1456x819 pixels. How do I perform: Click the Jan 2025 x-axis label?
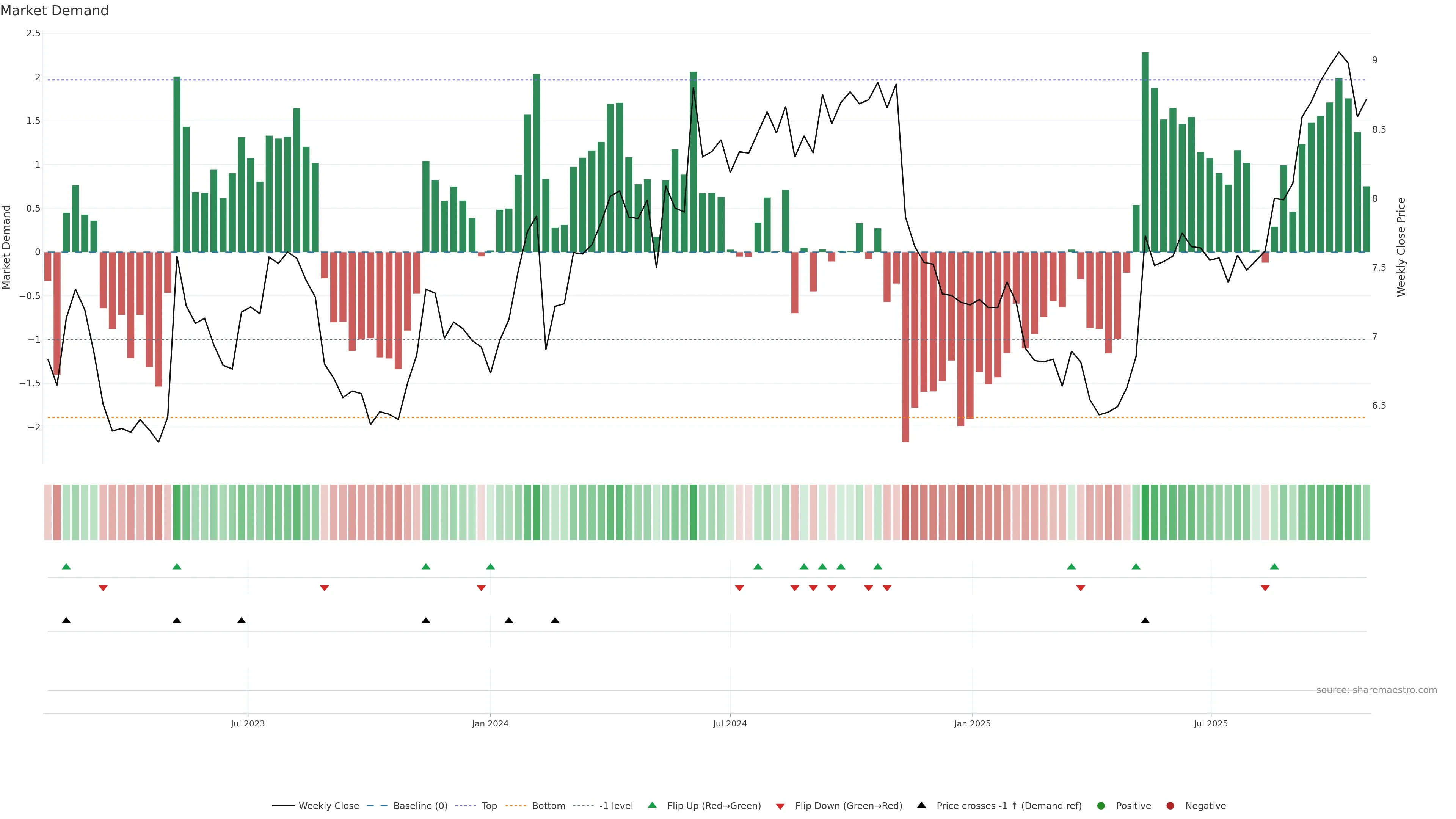pos(972,723)
